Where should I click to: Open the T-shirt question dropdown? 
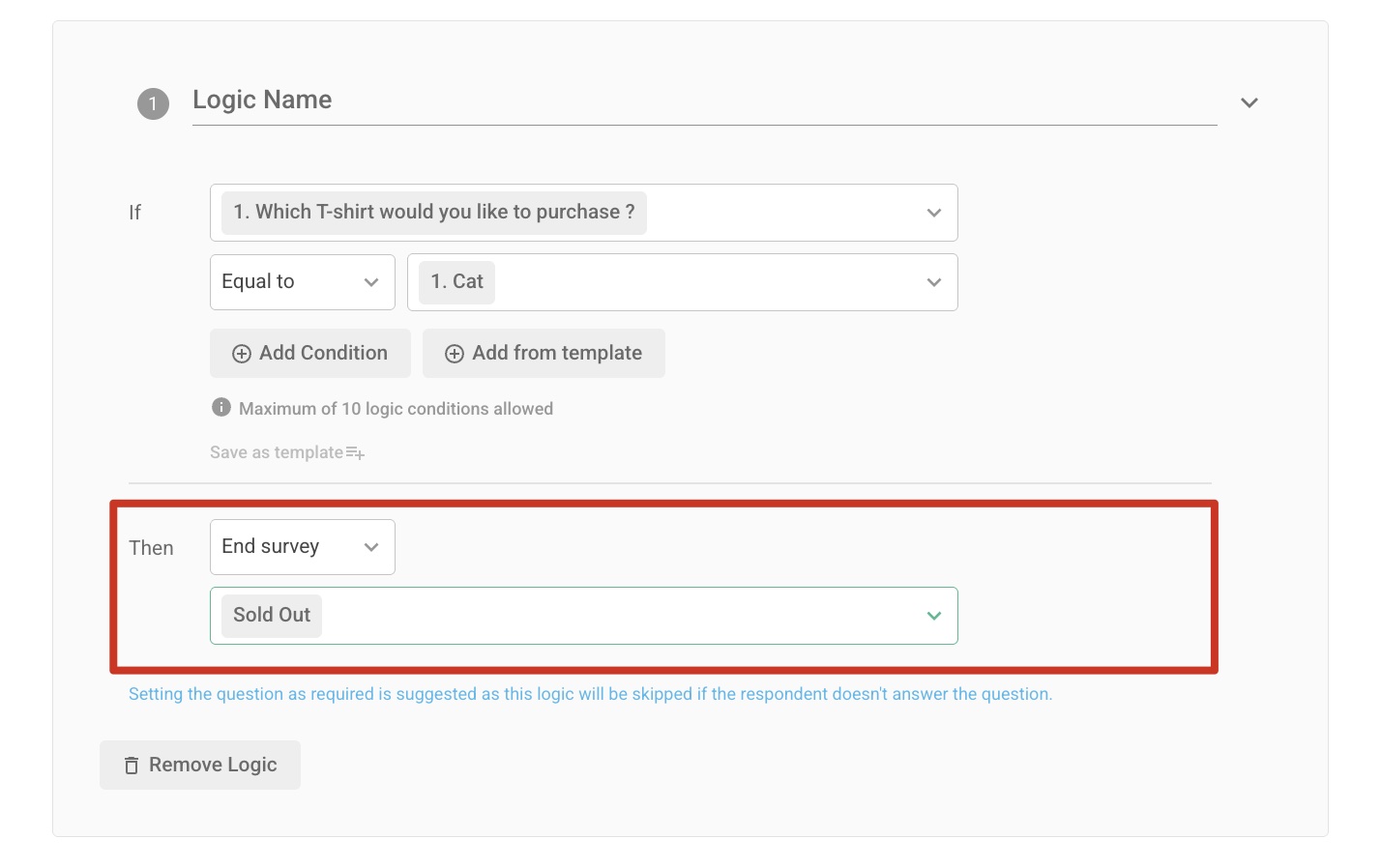click(x=584, y=213)
